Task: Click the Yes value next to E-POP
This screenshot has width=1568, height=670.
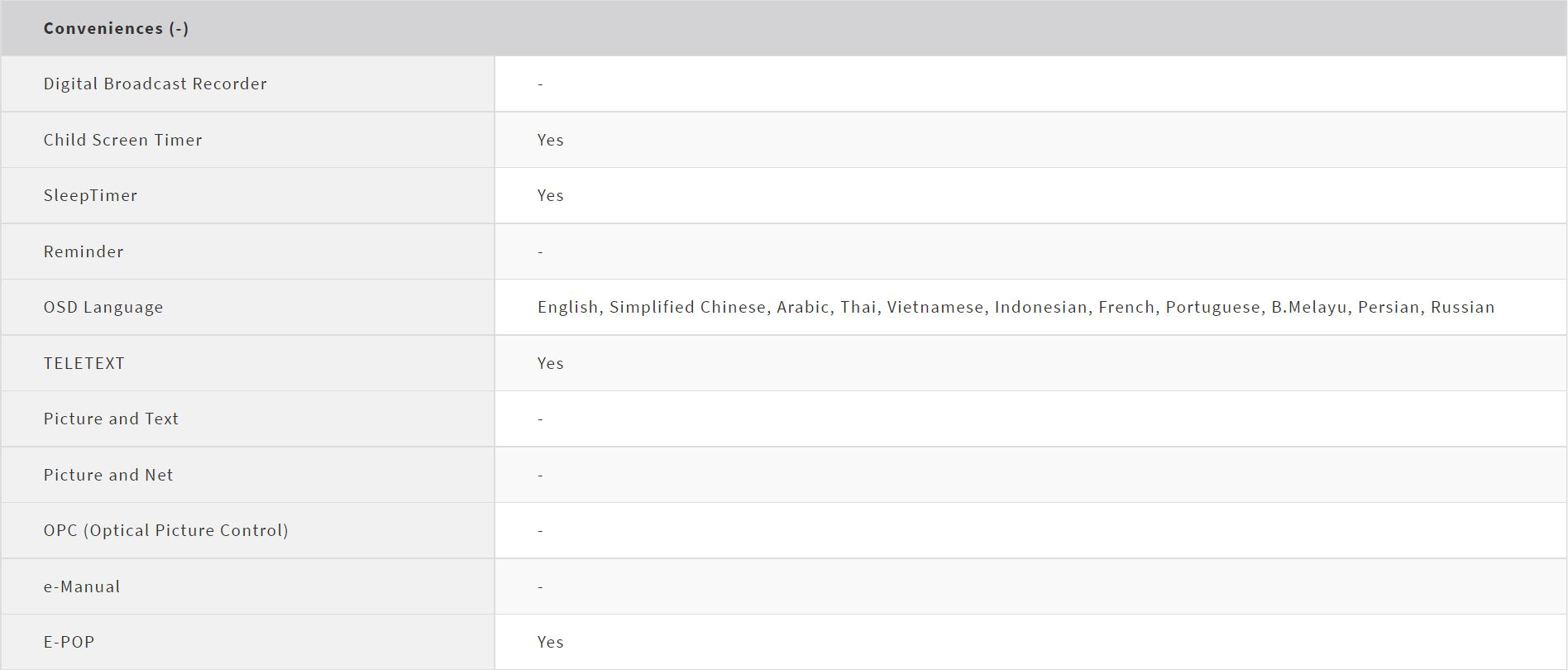Action: coord(551,642)
